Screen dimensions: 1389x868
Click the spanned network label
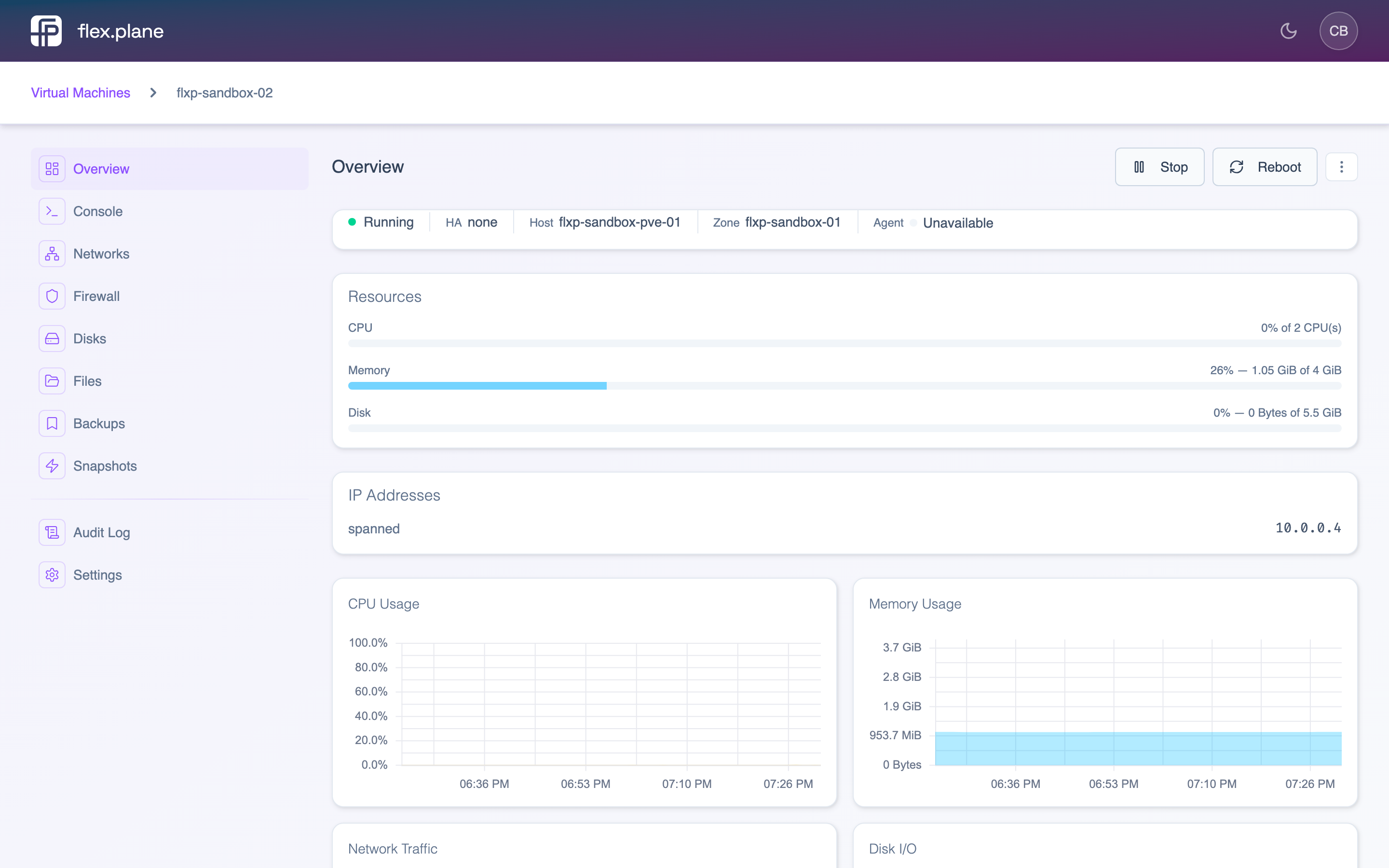pos(374,529)
